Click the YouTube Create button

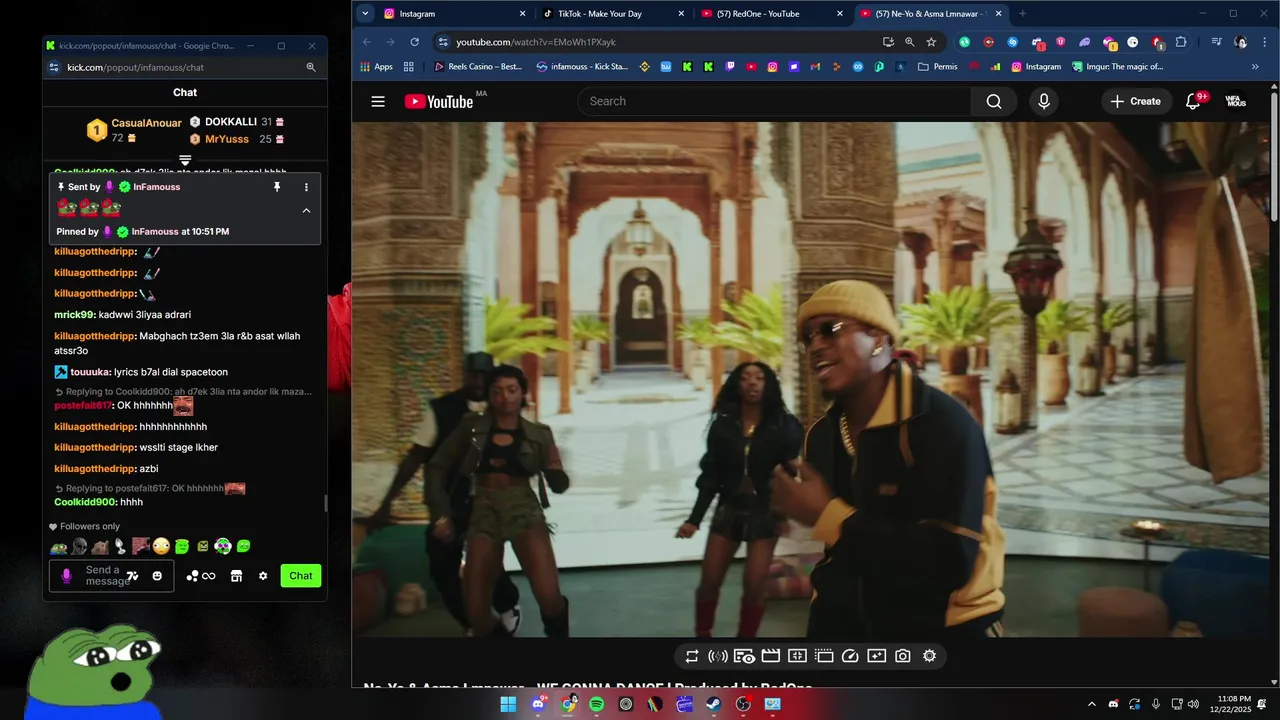tap(1136, 101)
